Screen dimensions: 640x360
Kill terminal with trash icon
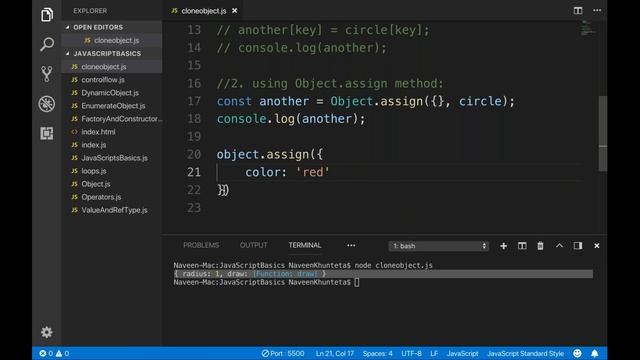540,246
